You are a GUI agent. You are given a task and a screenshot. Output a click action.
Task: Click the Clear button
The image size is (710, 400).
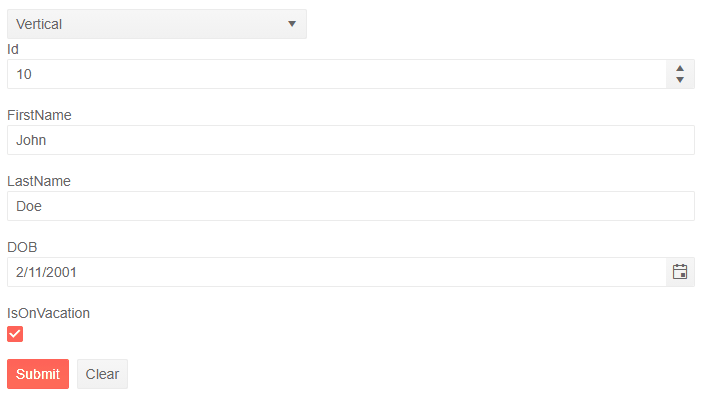102,374
